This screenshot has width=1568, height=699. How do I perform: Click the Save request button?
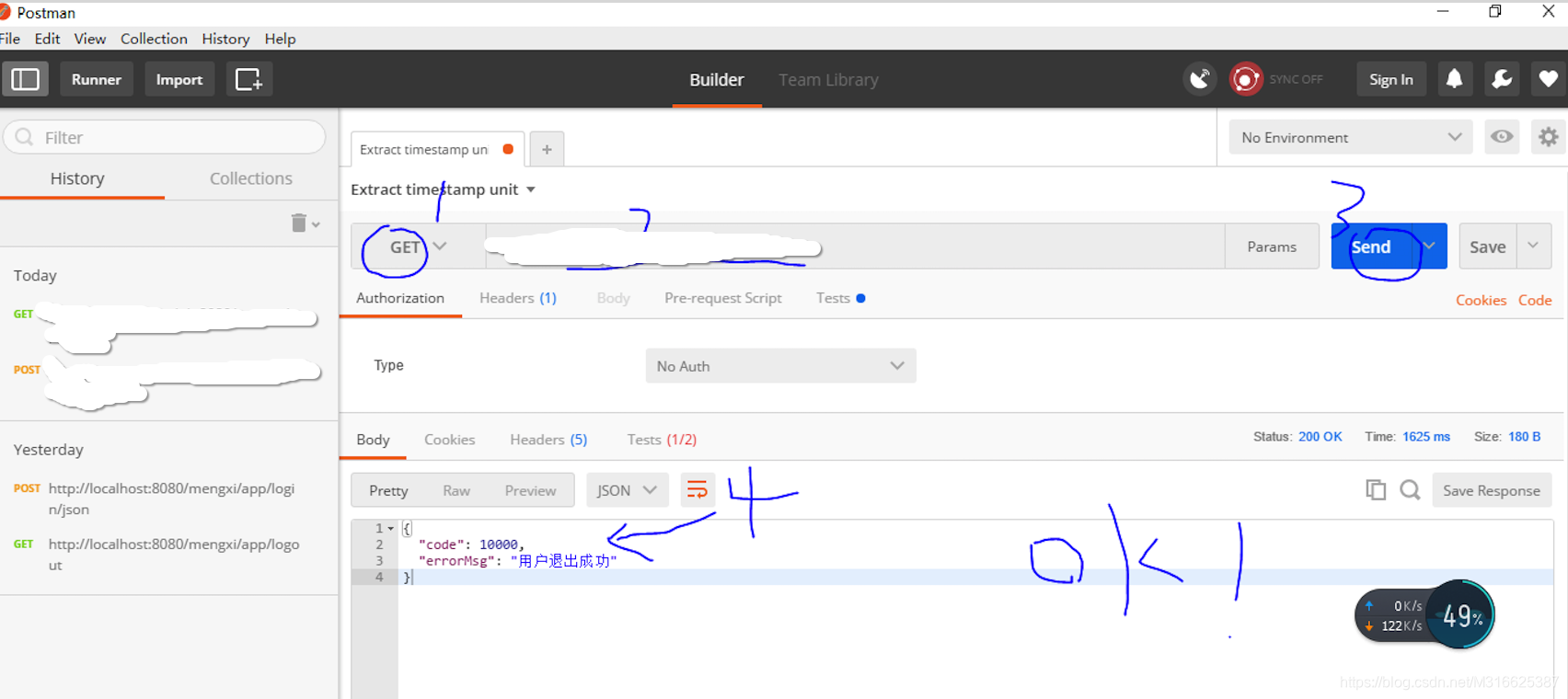pyautogui.click(x=1487, y=246)
